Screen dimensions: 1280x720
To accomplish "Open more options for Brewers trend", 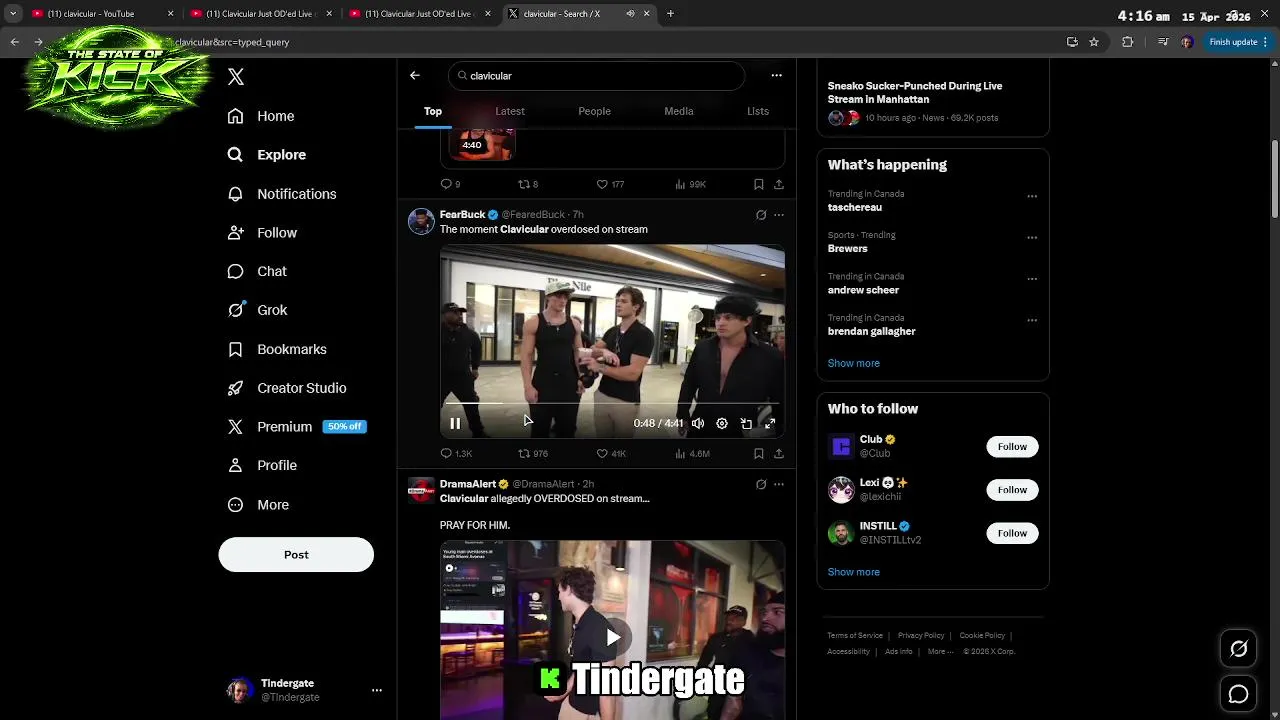I will tap(1032, 238).
